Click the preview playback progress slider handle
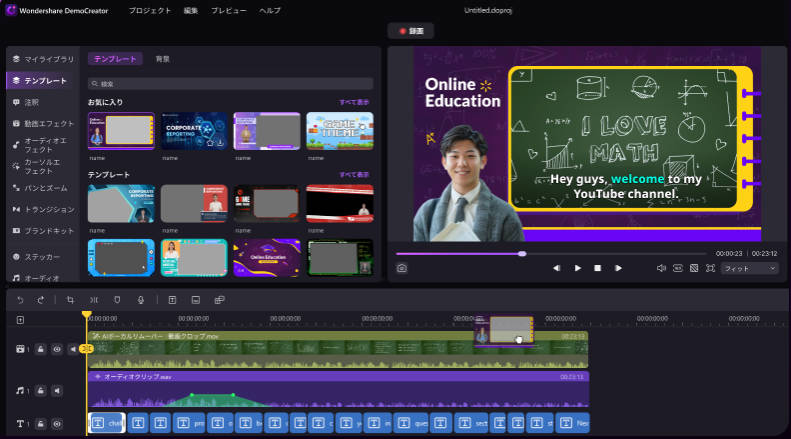Image resolution: width=791 pixels, height=439 pixels. pos(523,254)
